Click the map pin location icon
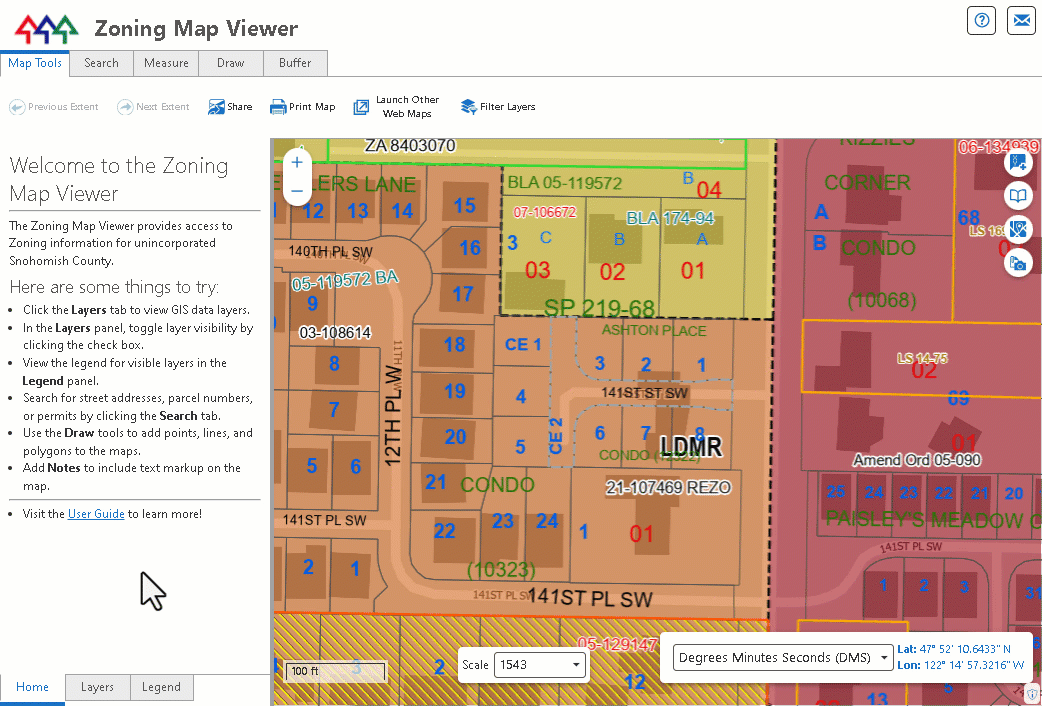 pyautogui.click(x=1017, y=230)
